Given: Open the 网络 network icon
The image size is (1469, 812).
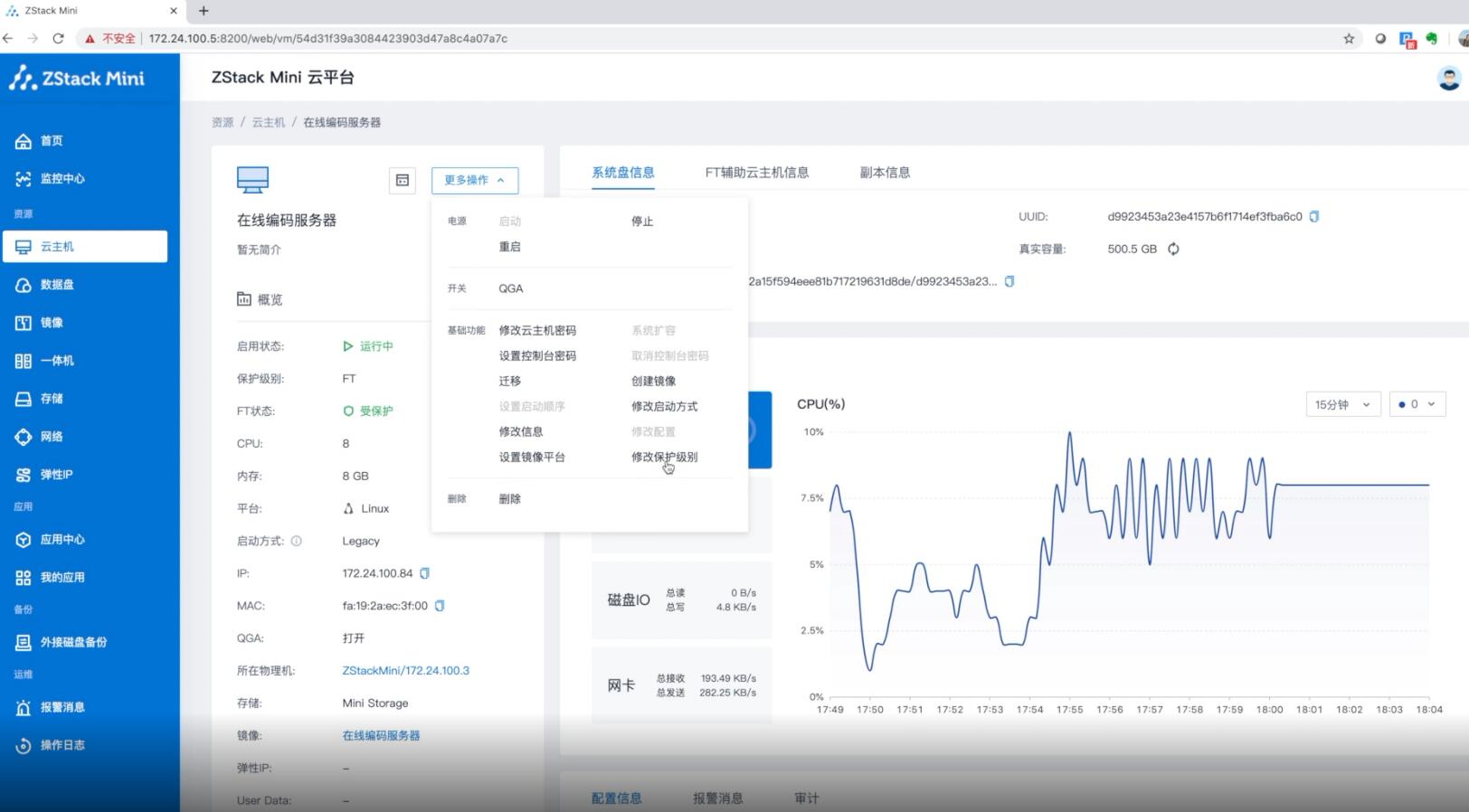Looking at the screenshot, I should (24, 437).
